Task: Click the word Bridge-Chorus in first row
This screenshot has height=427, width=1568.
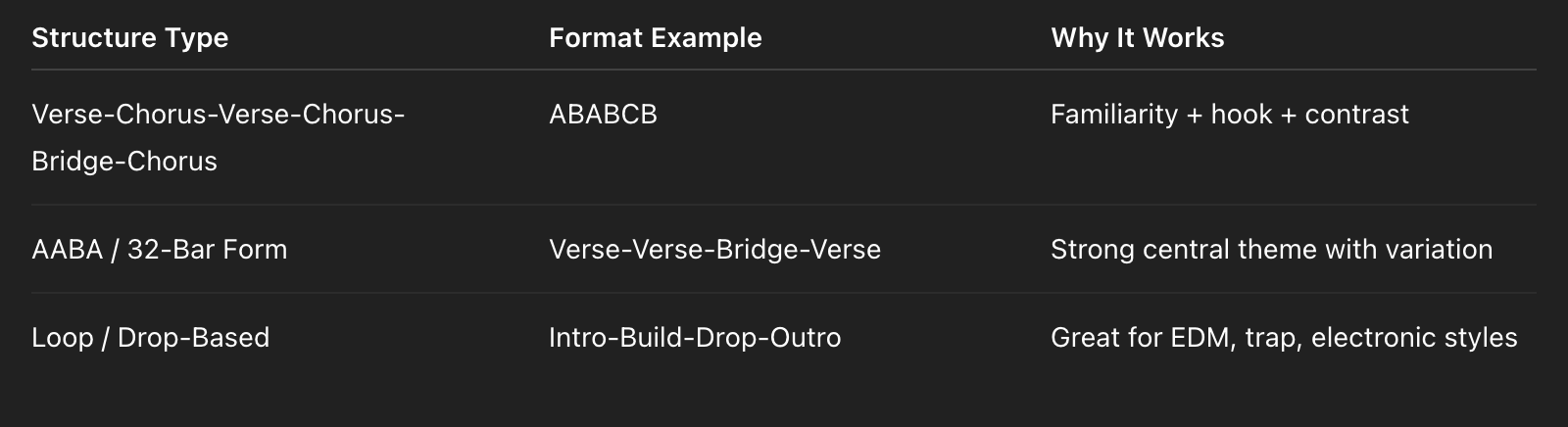Action: tap(124, 162)
